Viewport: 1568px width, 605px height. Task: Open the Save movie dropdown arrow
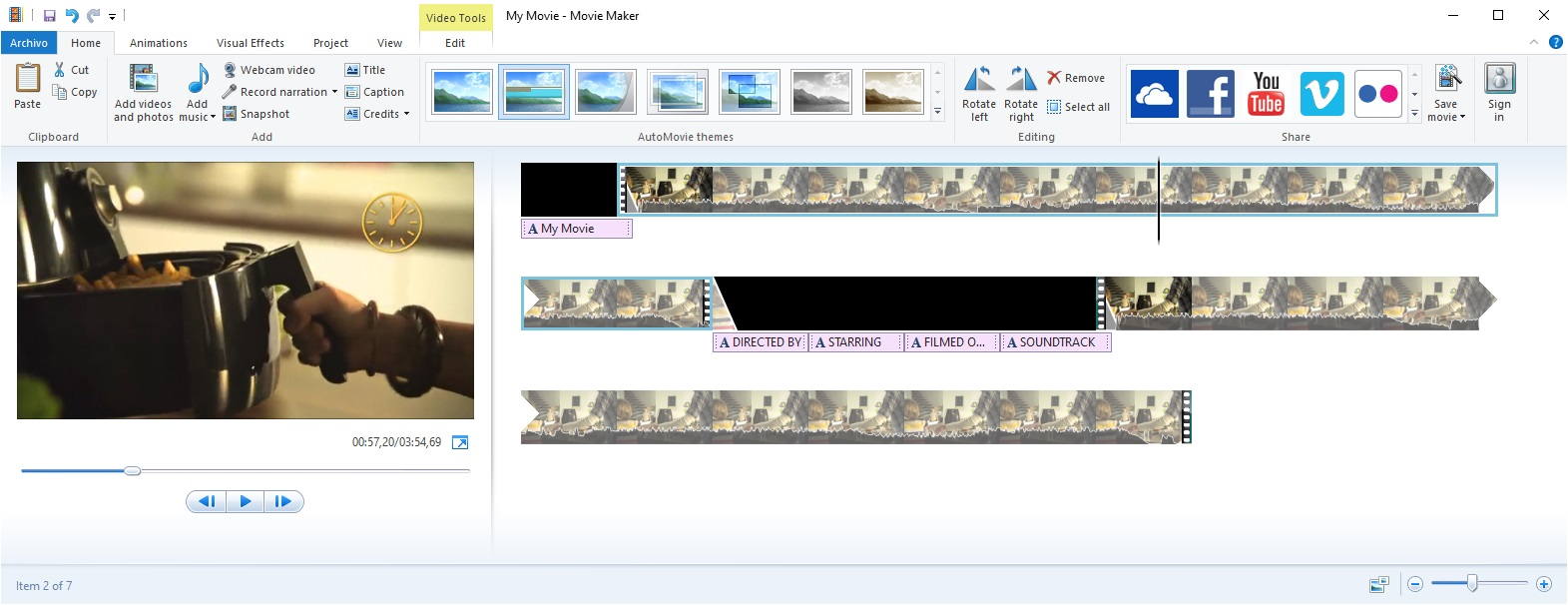pyautogui.click(x=1462, y=118)
